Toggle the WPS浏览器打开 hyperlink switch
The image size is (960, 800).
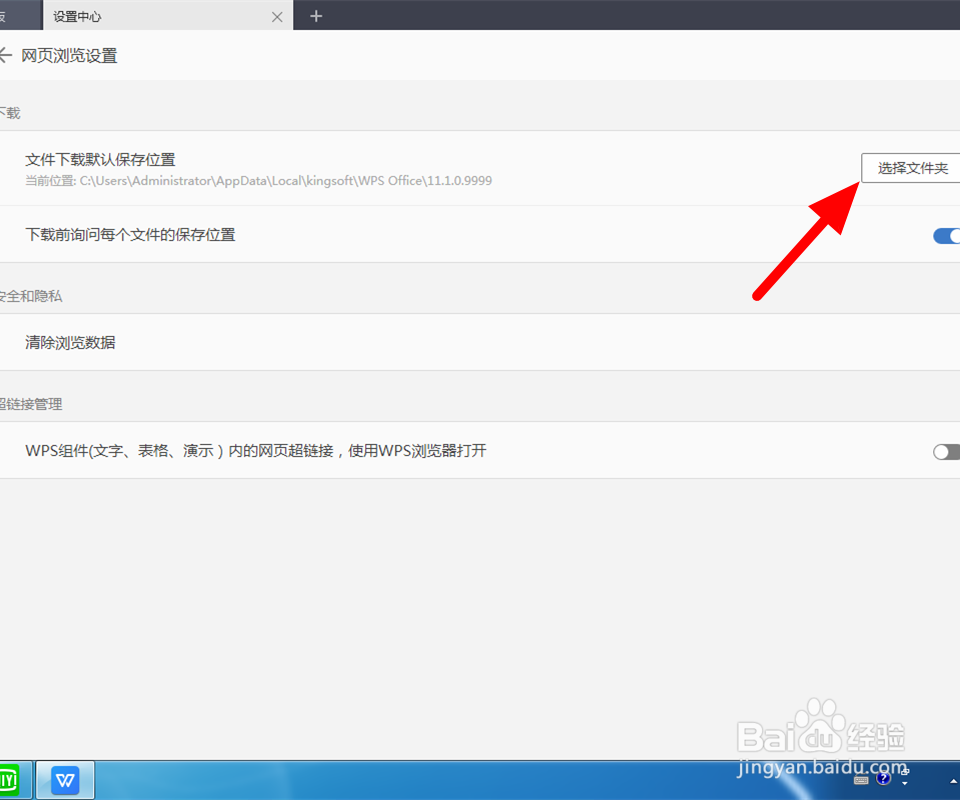point(947,452)
